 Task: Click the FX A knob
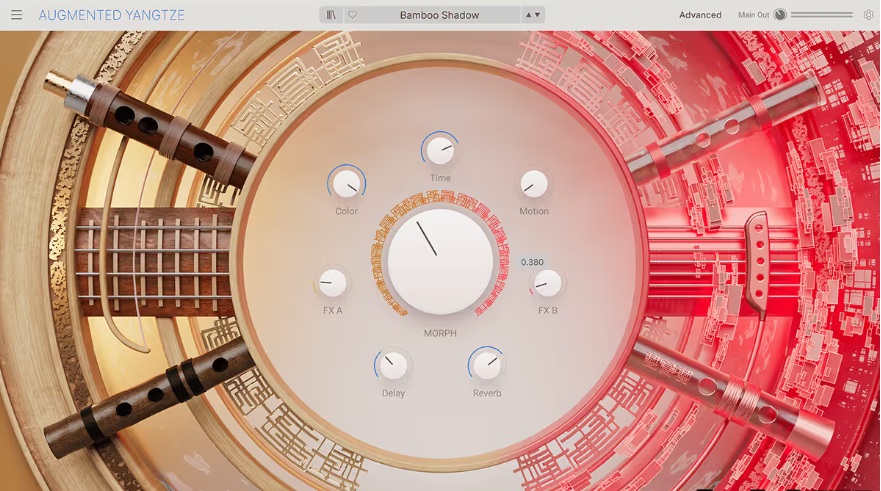(x=332, y=283)
